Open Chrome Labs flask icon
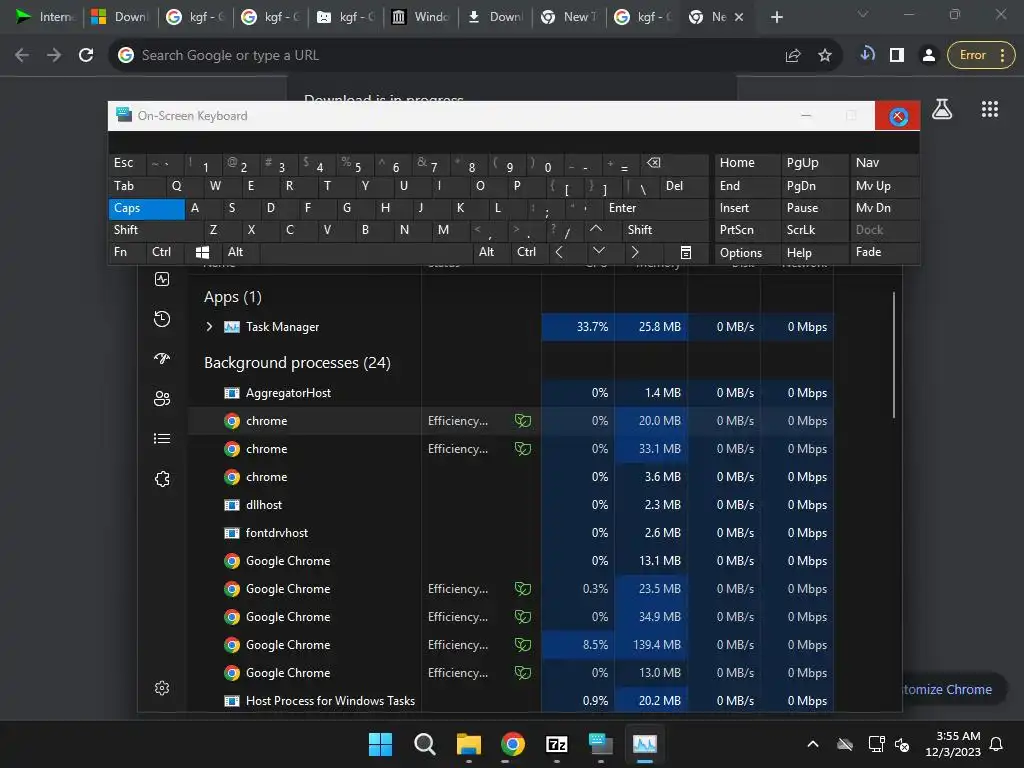The width and height of the screenshot is (1024, 768). 942,109
